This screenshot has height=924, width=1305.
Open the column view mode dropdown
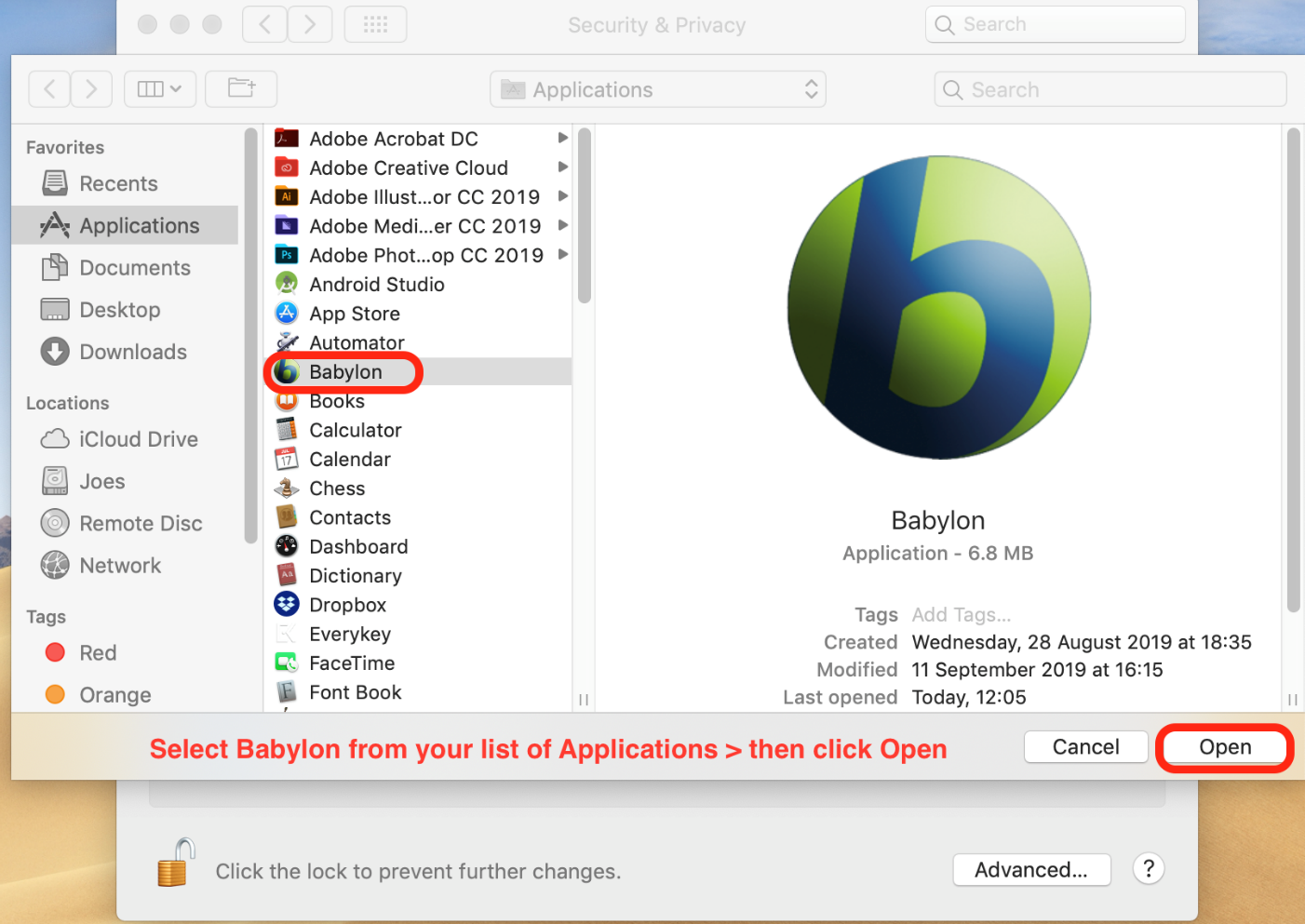click(160, 88)
